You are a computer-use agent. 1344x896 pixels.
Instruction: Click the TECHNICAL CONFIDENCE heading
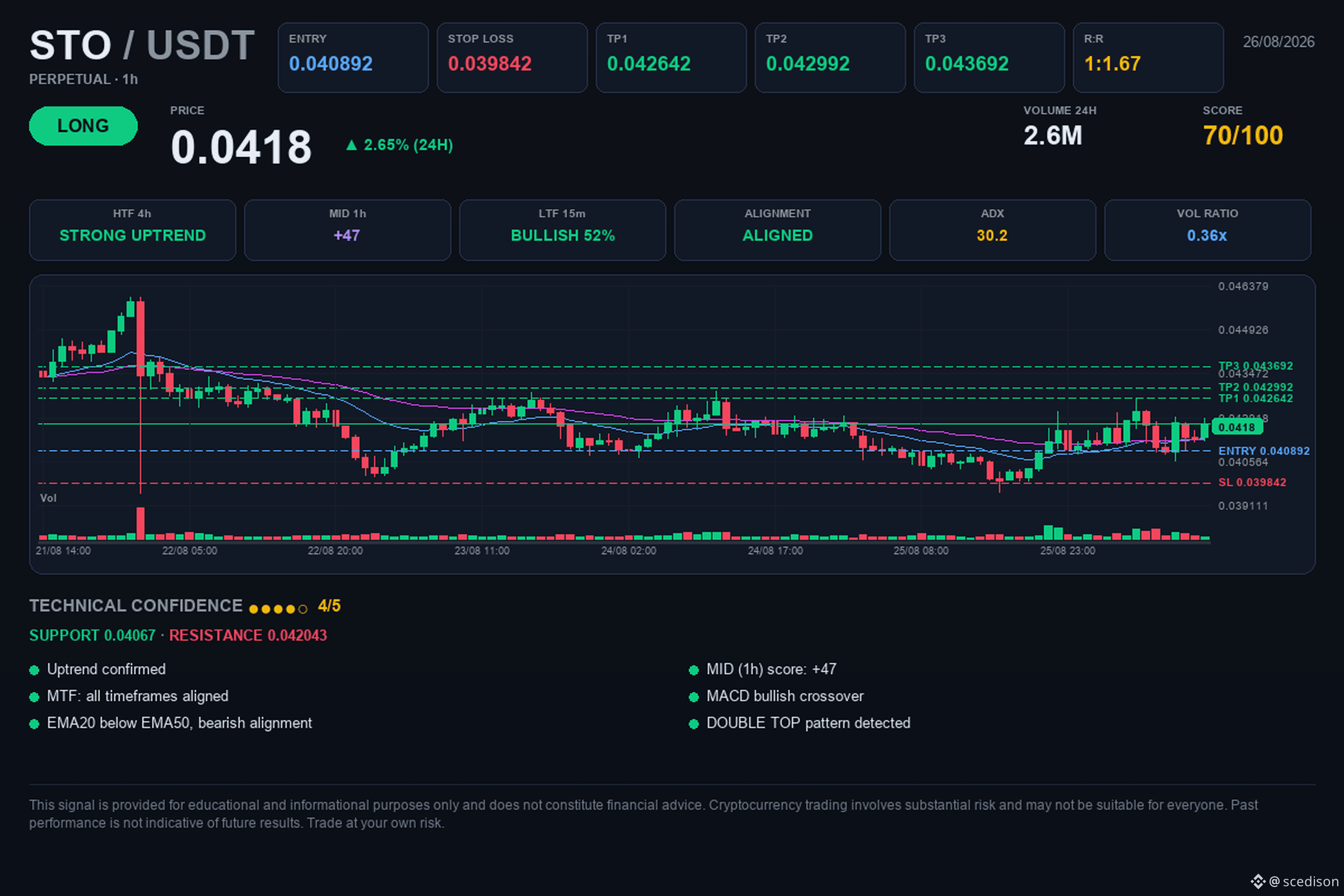coord(136,606)
